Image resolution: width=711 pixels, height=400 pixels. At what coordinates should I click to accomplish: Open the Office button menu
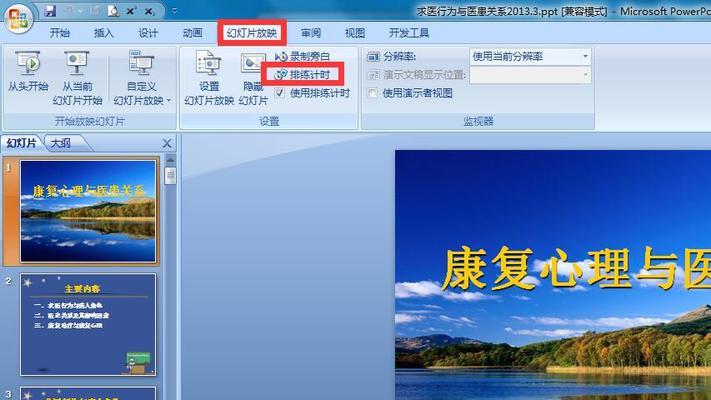point(18,19)
